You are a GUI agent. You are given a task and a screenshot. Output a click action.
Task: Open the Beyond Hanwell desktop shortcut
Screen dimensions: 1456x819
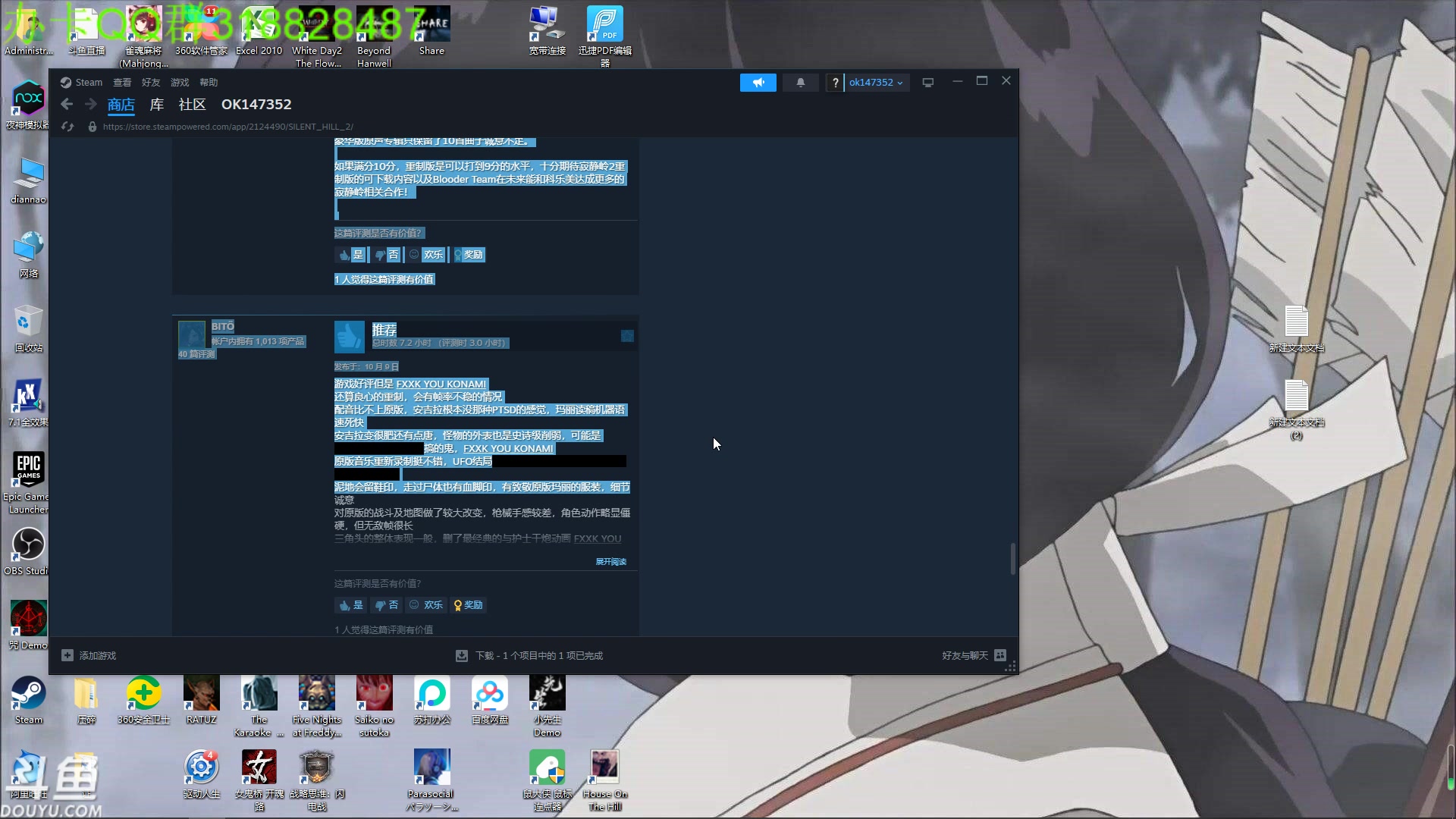pos(374,37)
